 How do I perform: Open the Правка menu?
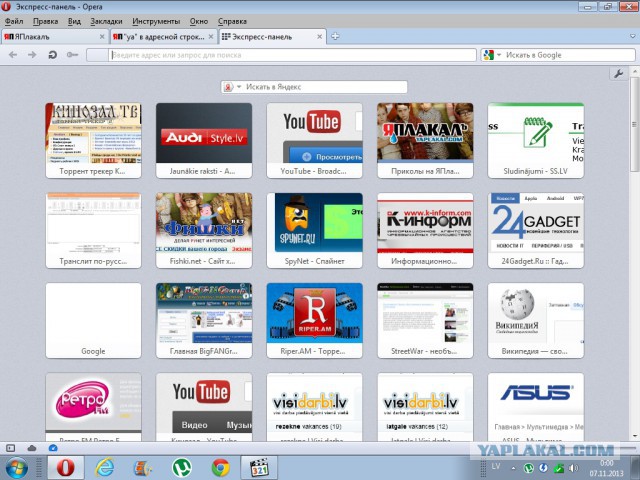[45, 21]
